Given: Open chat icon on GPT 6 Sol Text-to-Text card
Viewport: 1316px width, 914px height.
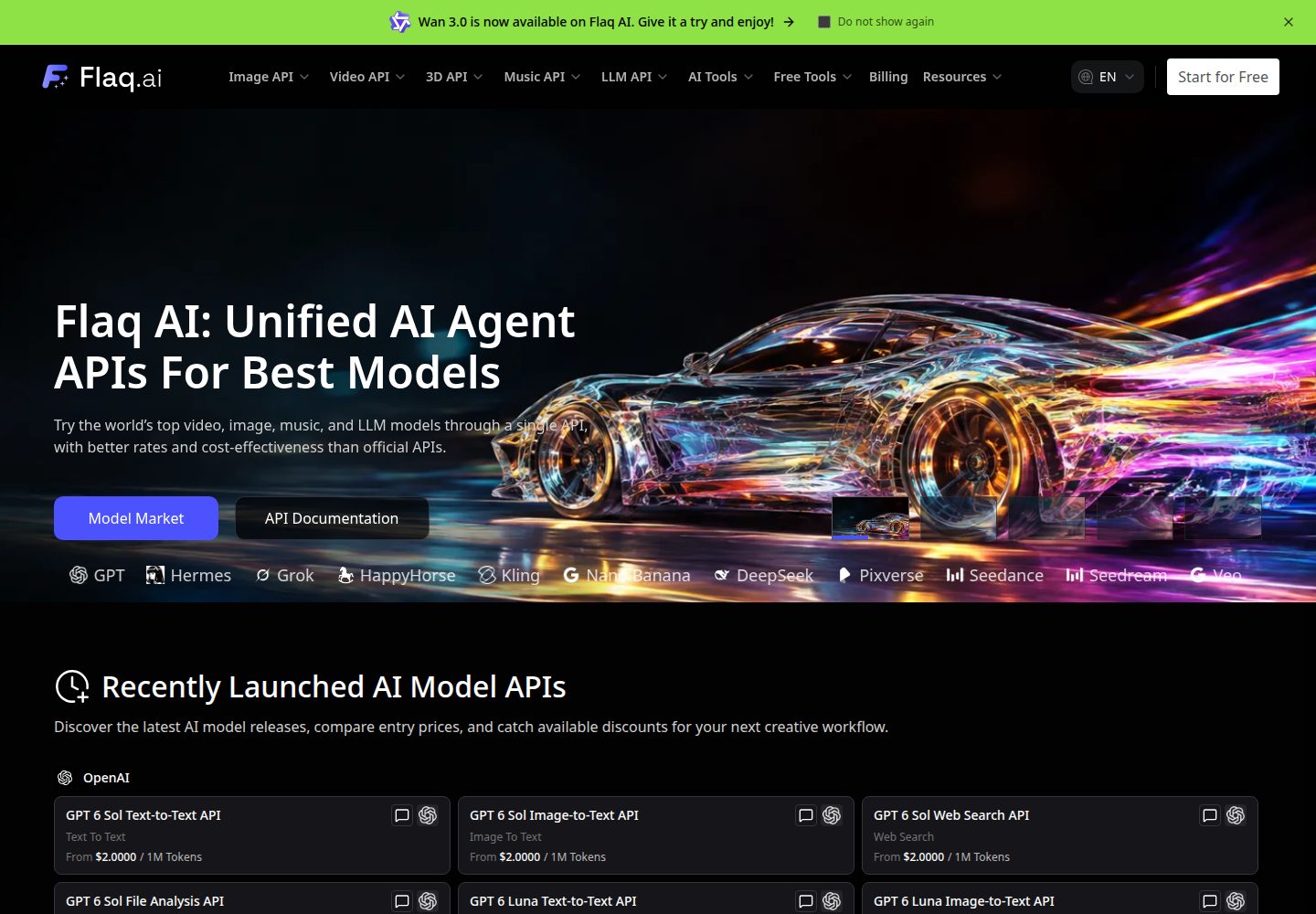Looking at the screenshot, I should (x=402, y=815).
